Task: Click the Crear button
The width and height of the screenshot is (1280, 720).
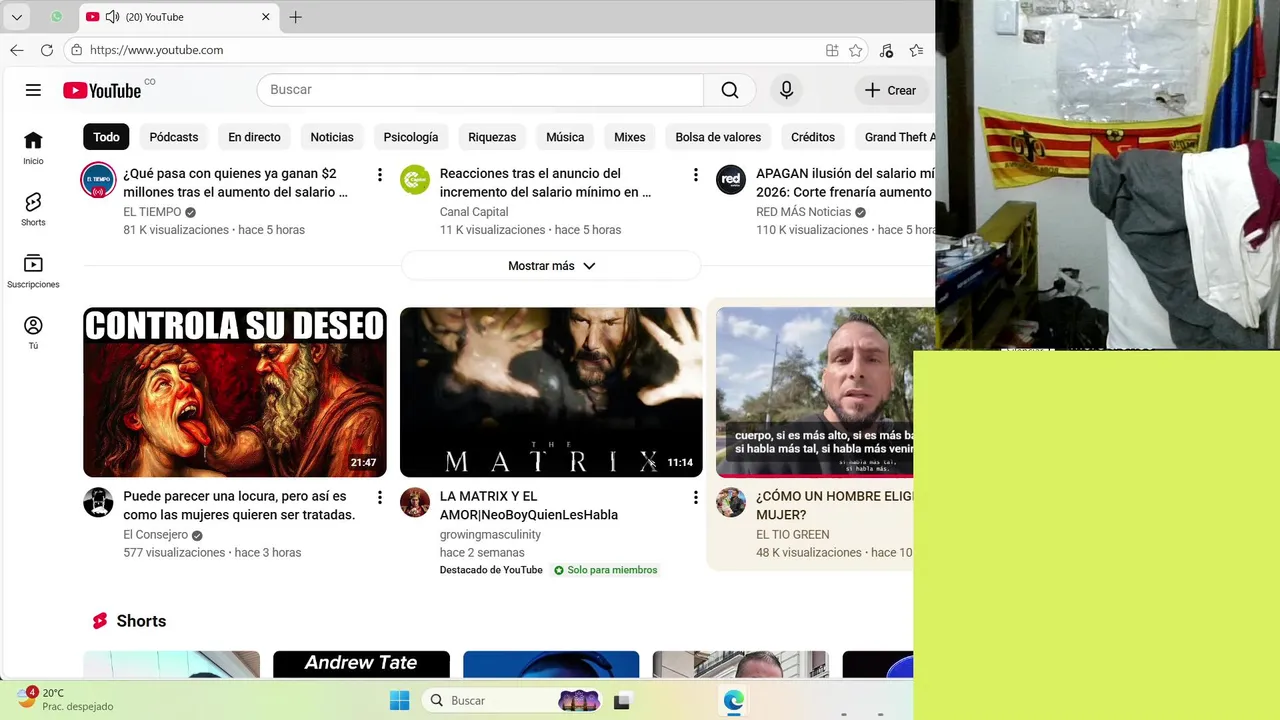Action: (890, 90)
